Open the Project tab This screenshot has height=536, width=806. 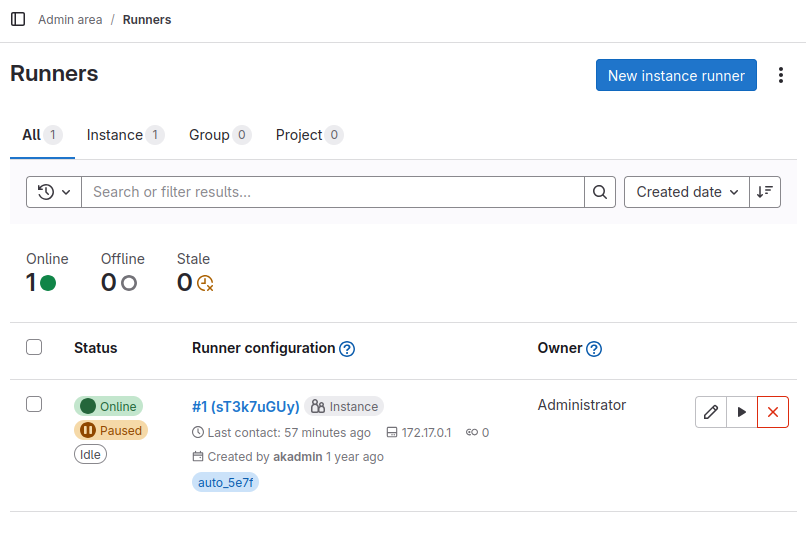click(309, 135)
